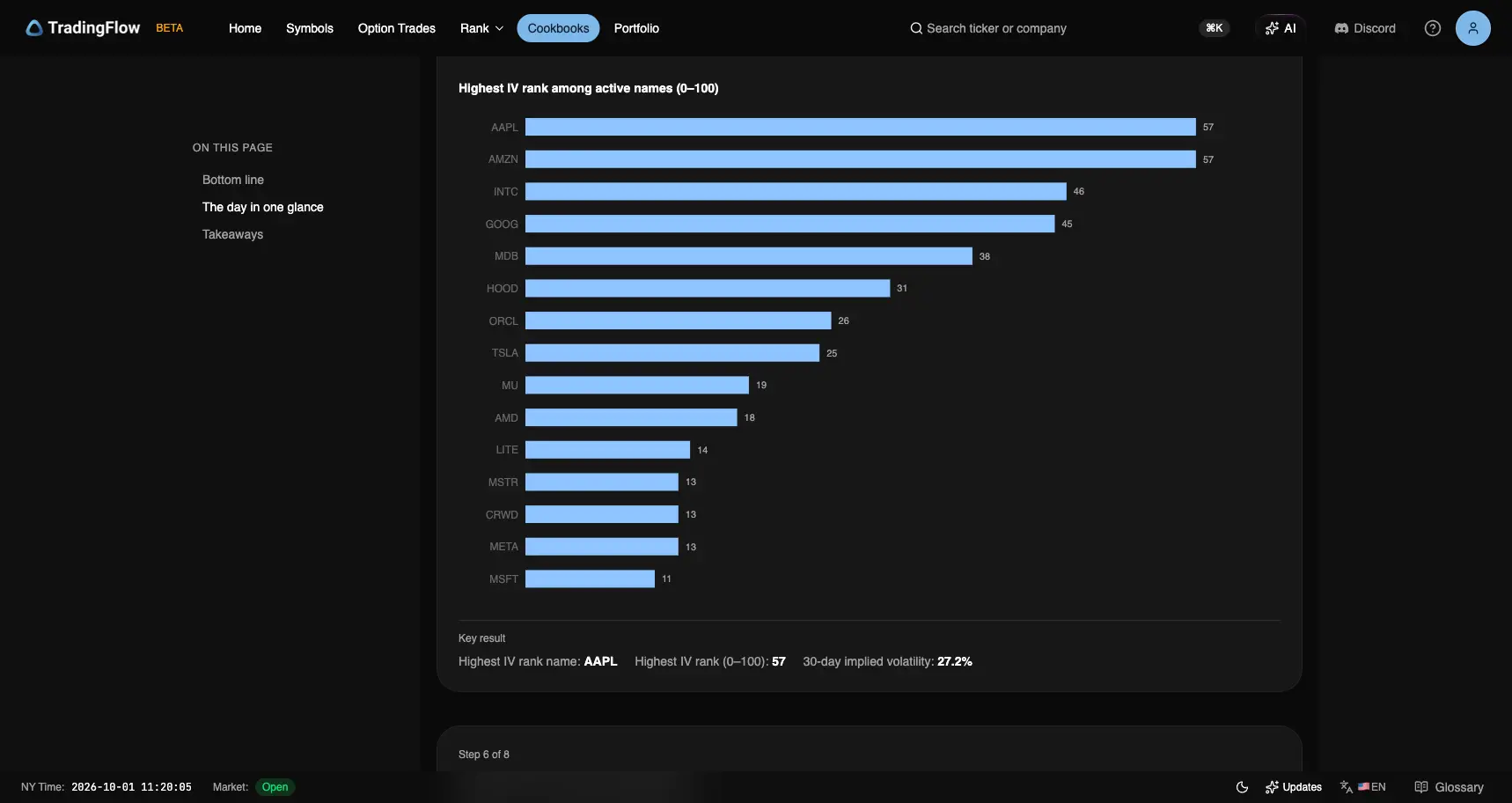
Task: Jump to the Bottom line section
Action: [x=233, y=180]
